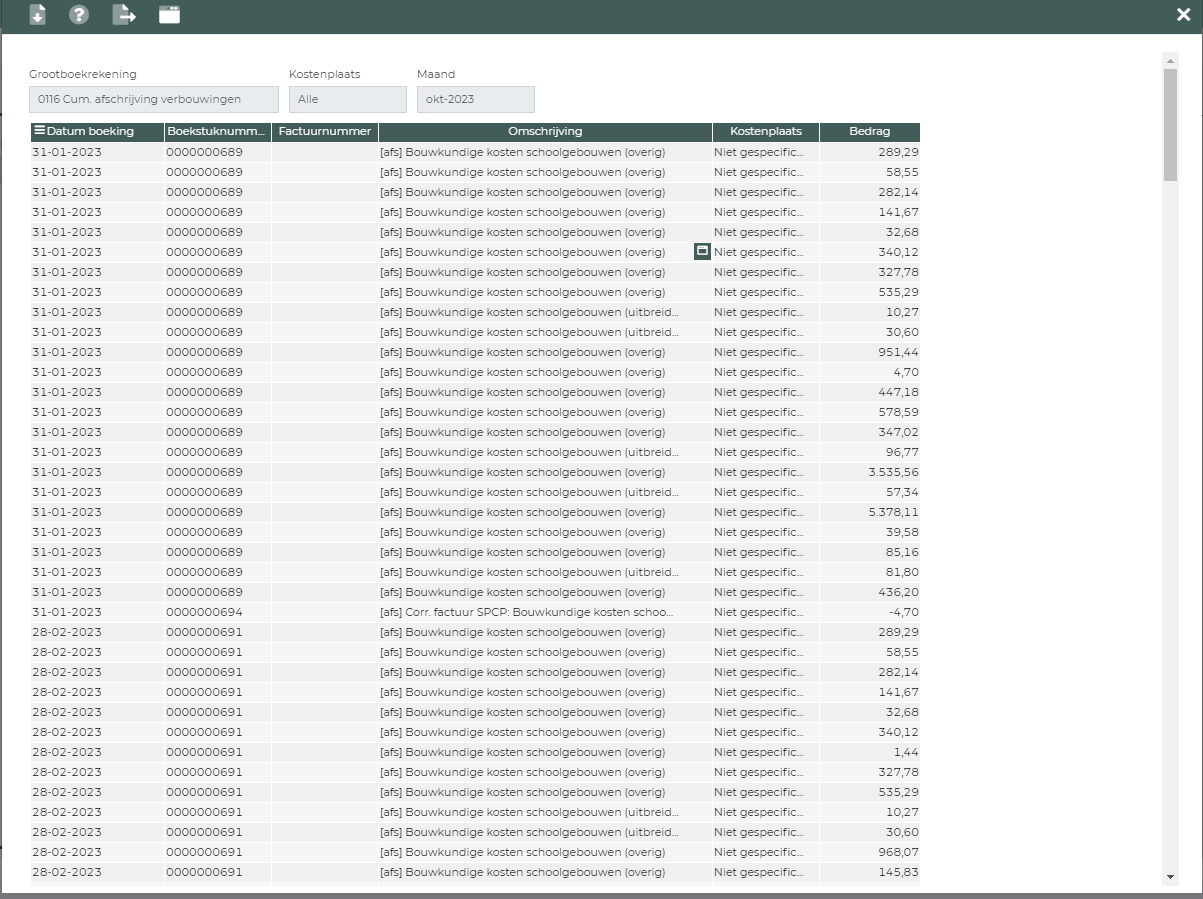Click the Omschrijving column header

[x=545, y=131]
